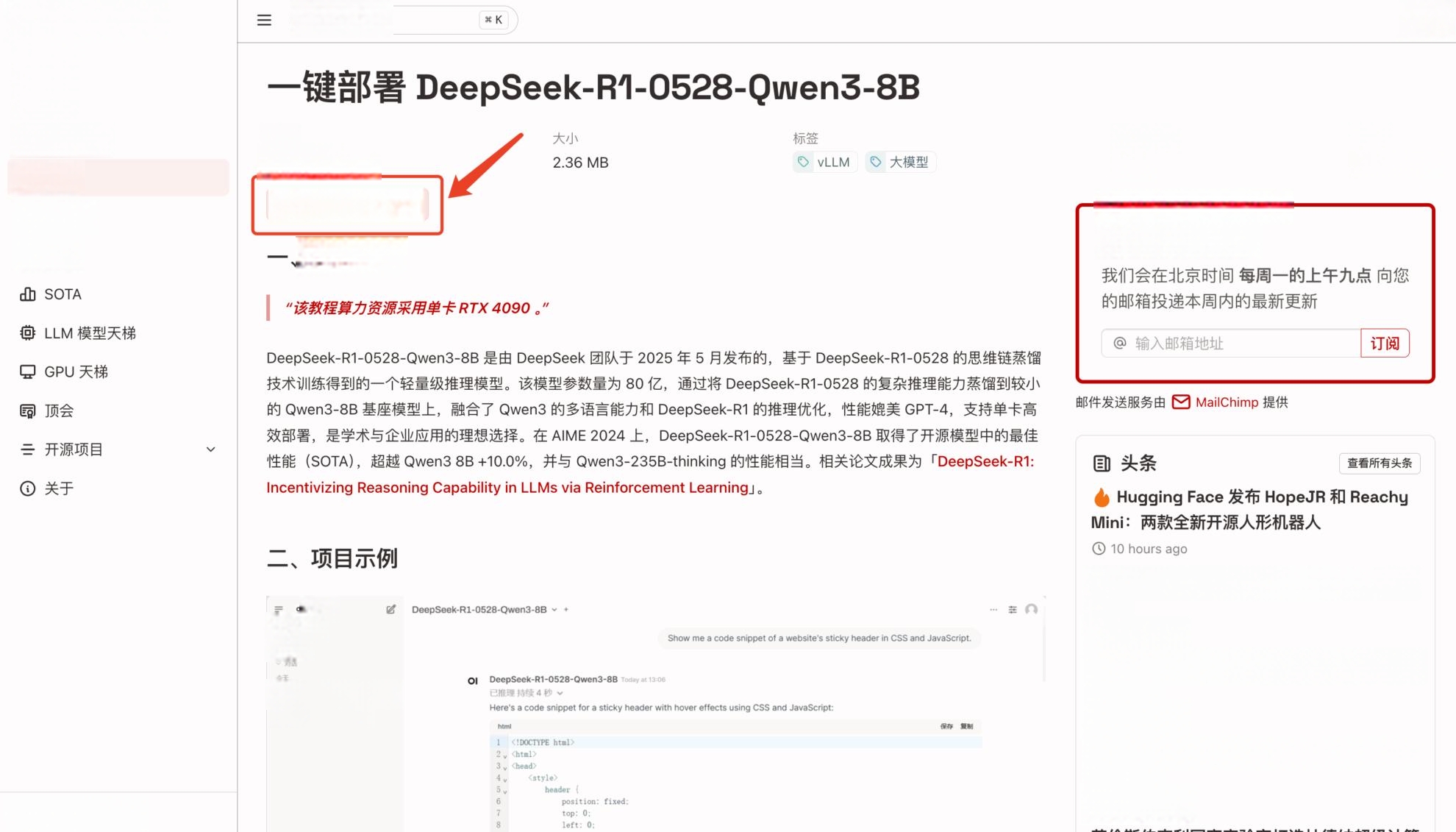
Task: Click 复制 on the html code block
Action: [966, 726]
